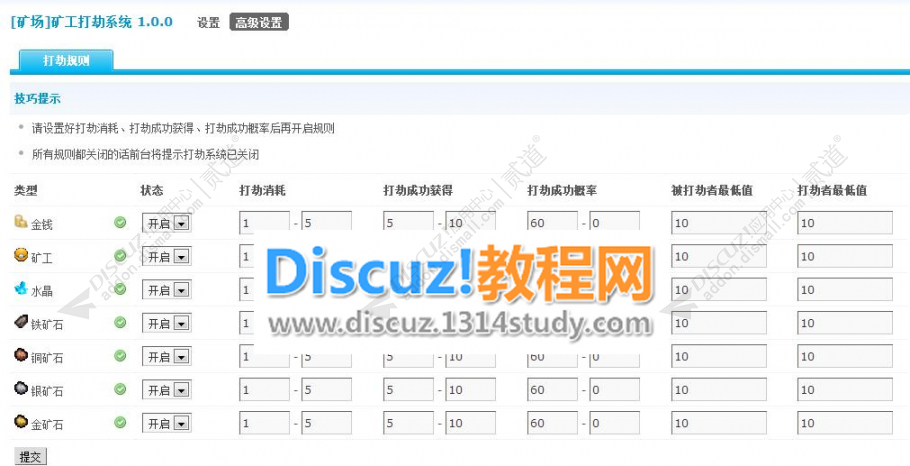
Task: Click 金钱 打劫成功获得 maximum field
Action: [x=470, y=223]
